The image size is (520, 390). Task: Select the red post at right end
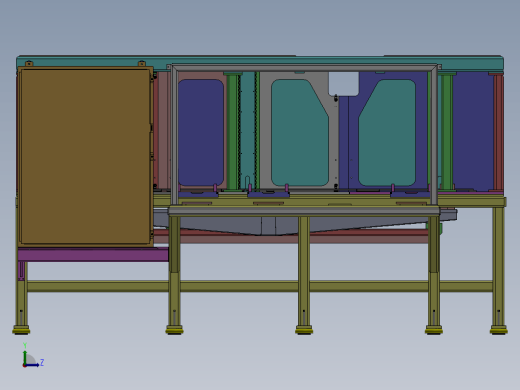click(x=498, y=132)
